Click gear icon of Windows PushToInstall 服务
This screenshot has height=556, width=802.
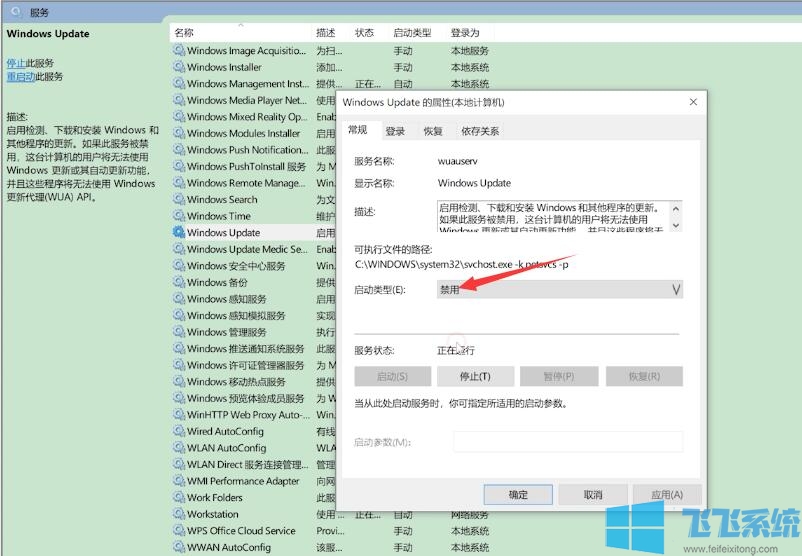coord(179,166)
